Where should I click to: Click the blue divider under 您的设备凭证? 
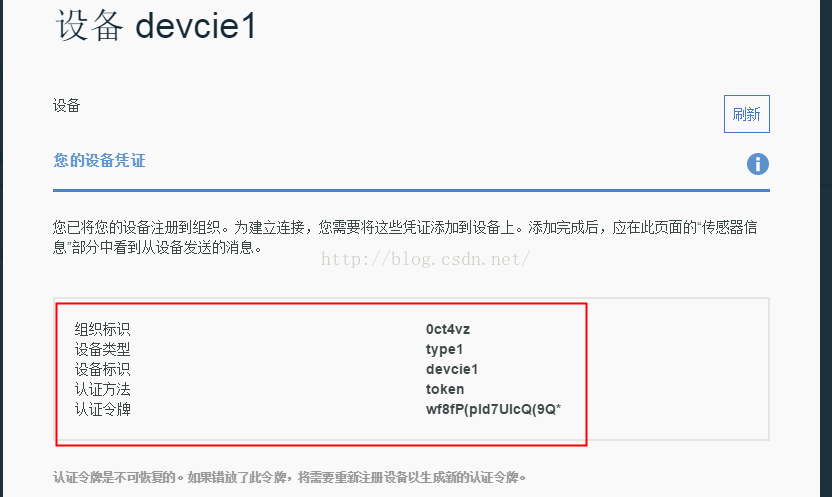click(411, 189)
